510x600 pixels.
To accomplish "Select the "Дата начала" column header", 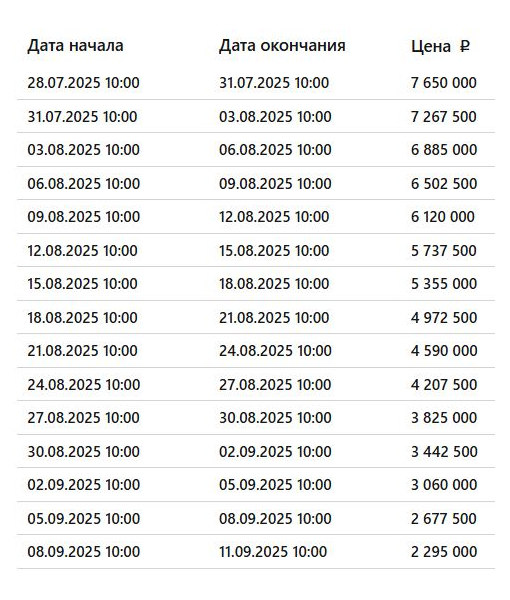I will [x=75, y=46].
